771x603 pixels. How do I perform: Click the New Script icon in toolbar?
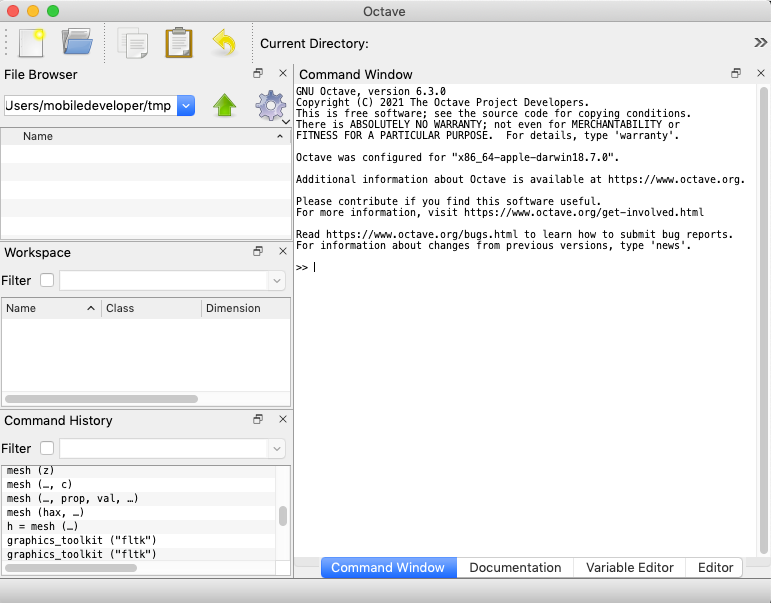pyautogui.click(x=31, y=42)
